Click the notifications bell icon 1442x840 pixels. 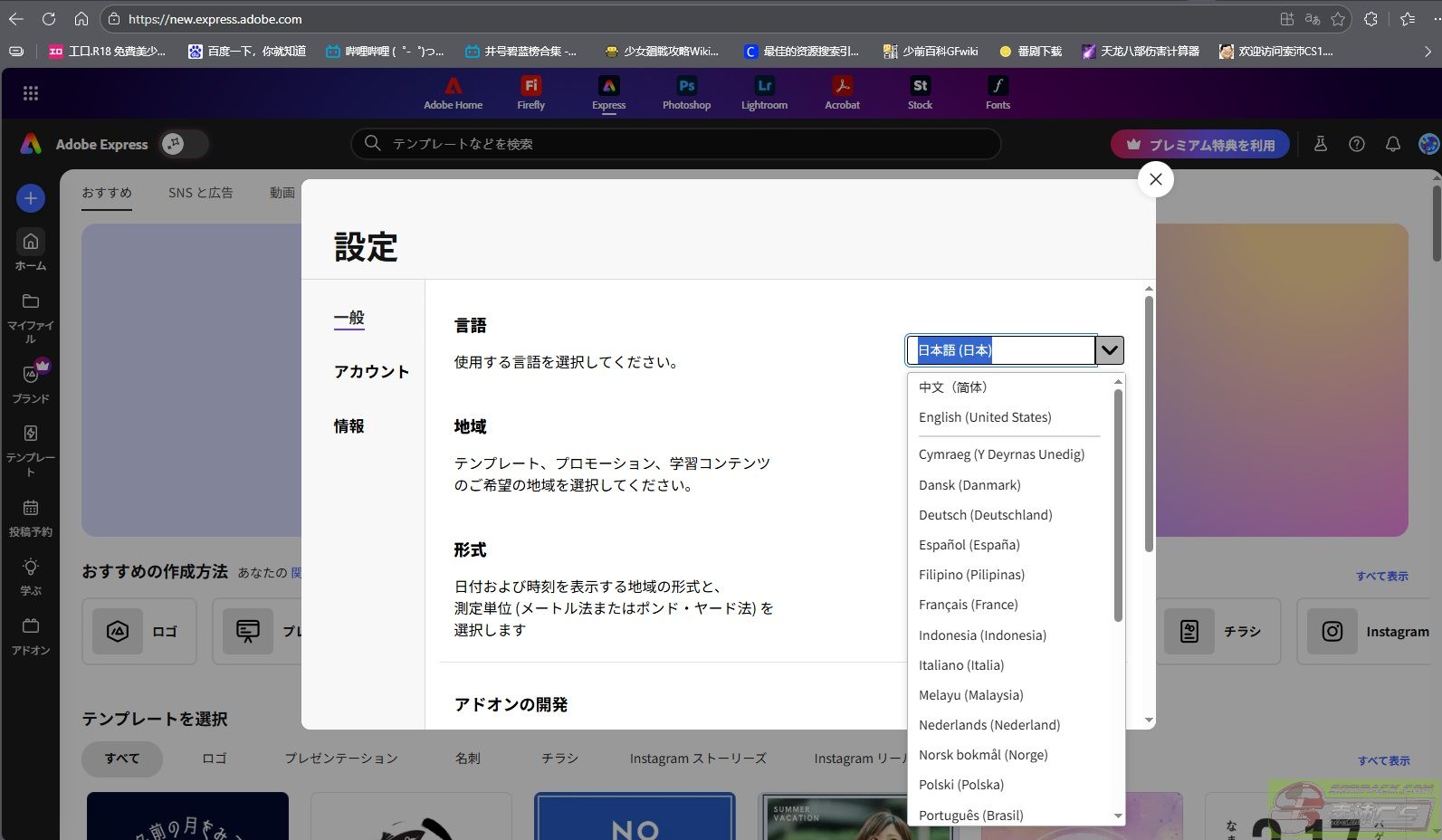click(1392, 144)
